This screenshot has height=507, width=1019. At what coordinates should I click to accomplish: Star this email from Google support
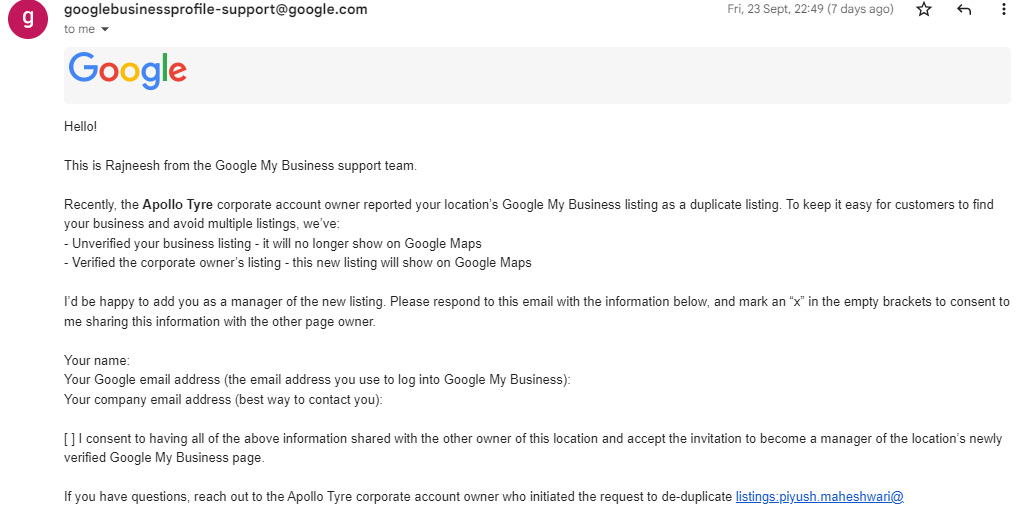(x=923, y=10)
